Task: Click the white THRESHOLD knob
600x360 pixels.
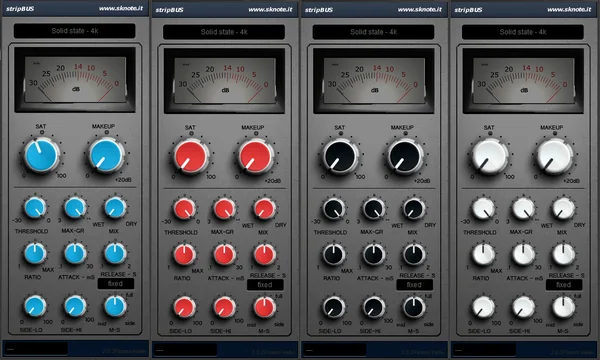Action: pos(483,209)
